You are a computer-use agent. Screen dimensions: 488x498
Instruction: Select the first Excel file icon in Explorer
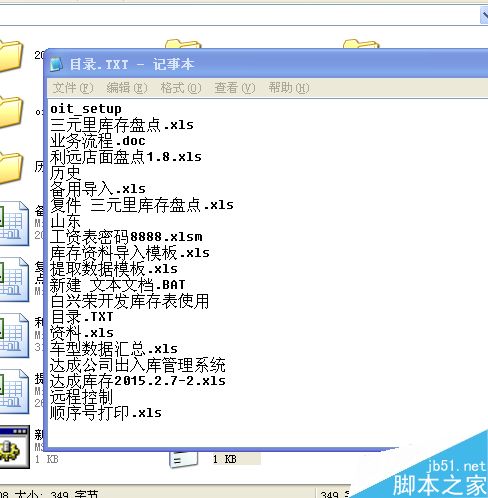coord(14,224)
